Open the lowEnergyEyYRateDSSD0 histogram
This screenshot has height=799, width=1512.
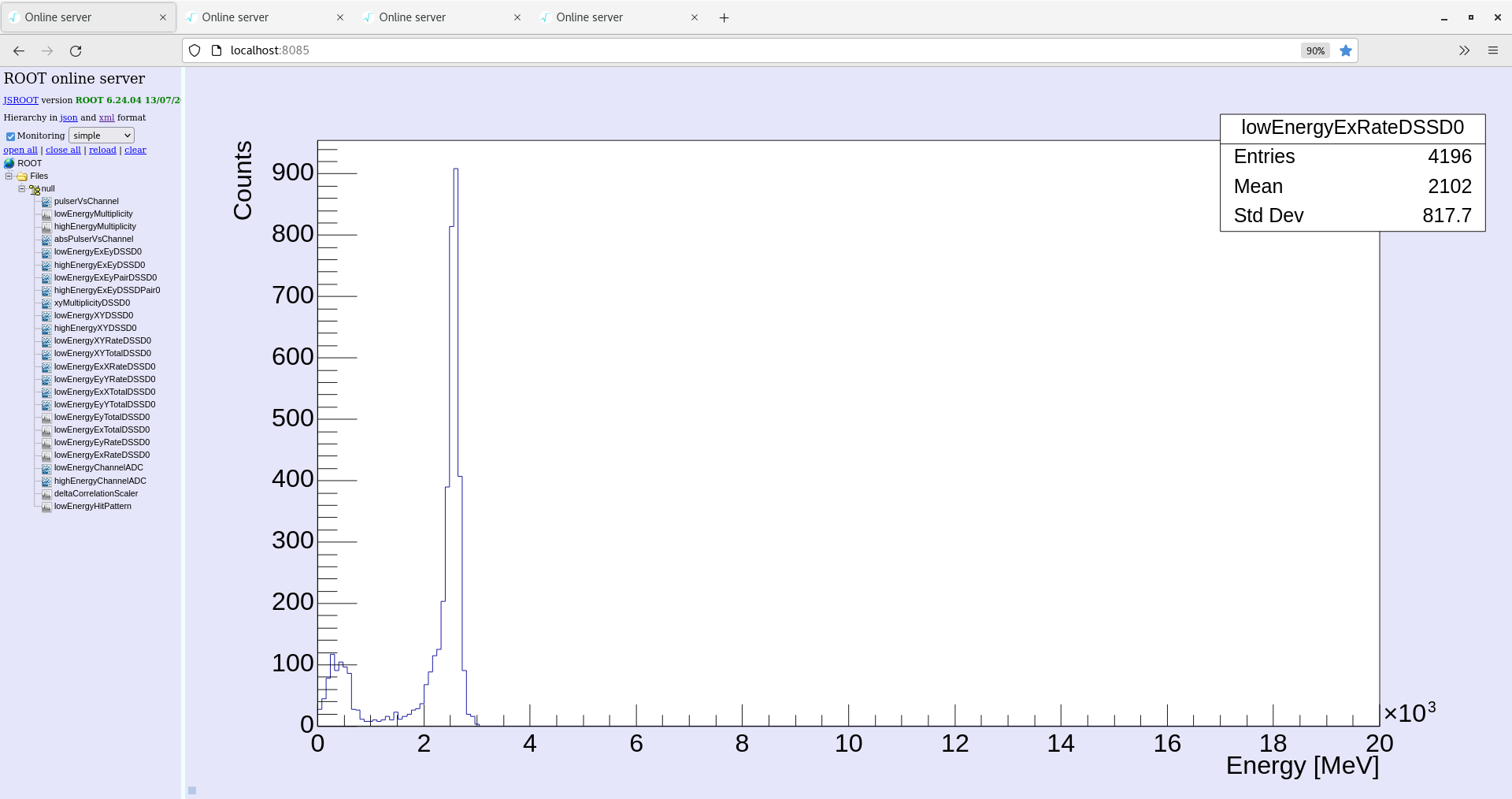pyautogui.click(x=105, y=380)
